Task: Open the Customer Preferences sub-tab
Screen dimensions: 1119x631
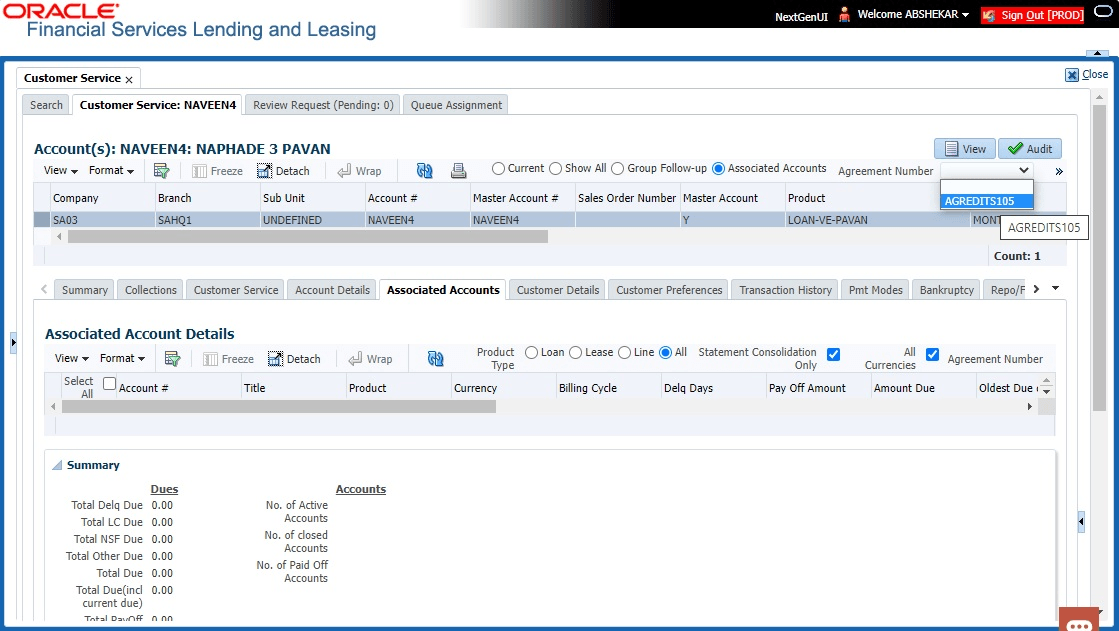Action: click(669, 290)
